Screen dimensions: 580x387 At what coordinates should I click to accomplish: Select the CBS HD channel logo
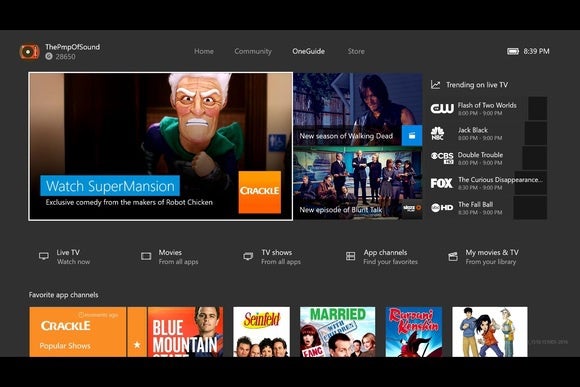[x=442, y=158]
